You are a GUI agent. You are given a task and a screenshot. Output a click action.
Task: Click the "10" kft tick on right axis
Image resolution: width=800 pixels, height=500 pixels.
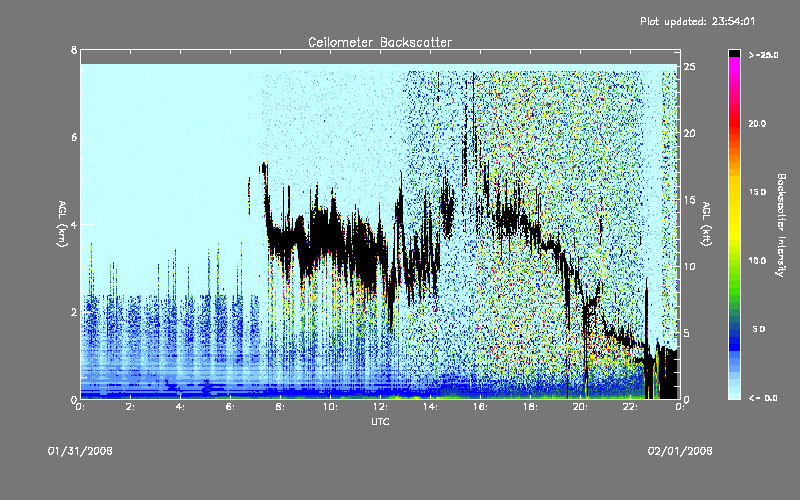coord(690,266)
